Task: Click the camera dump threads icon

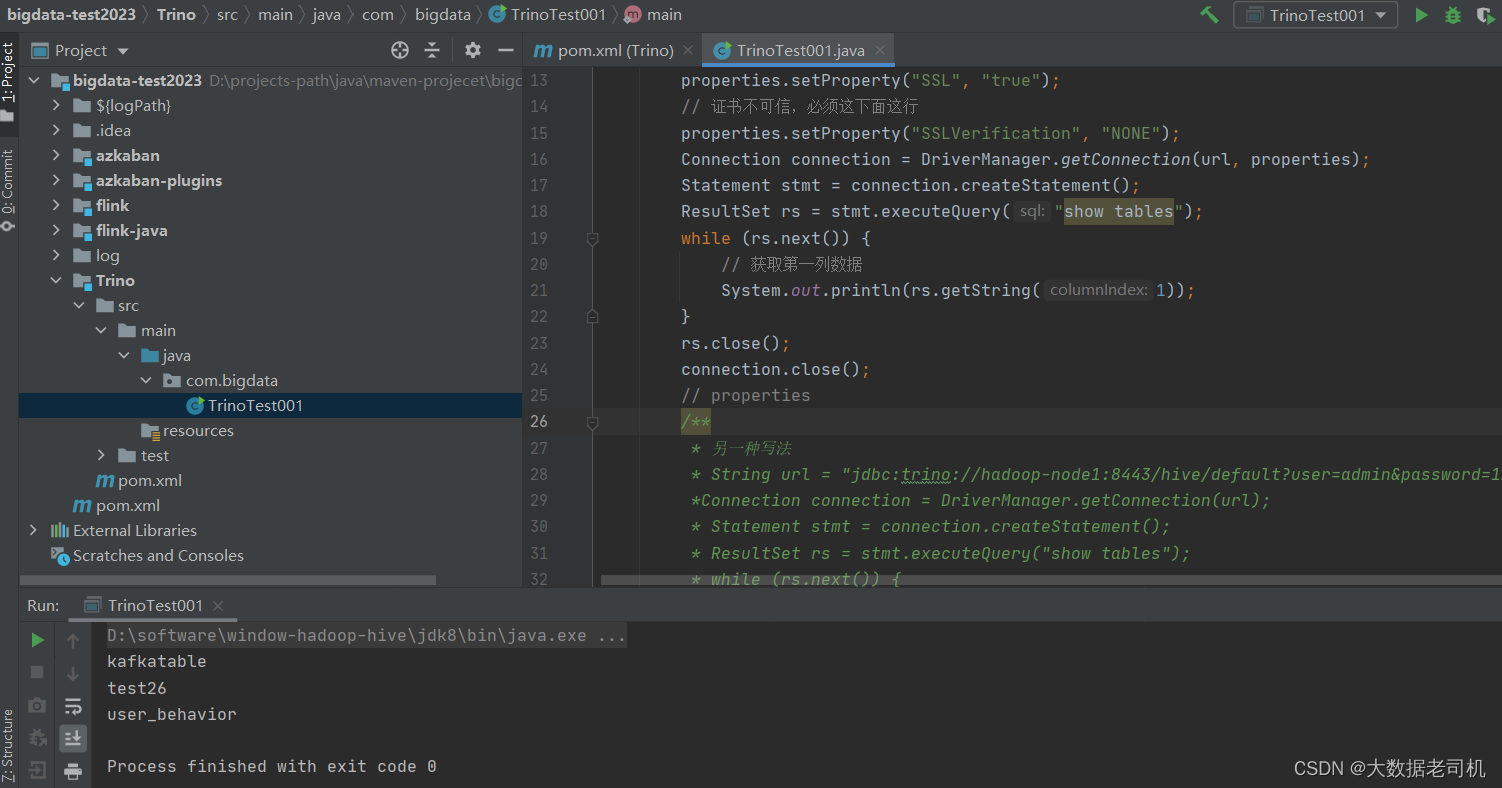Action: [x=37, y=705]
